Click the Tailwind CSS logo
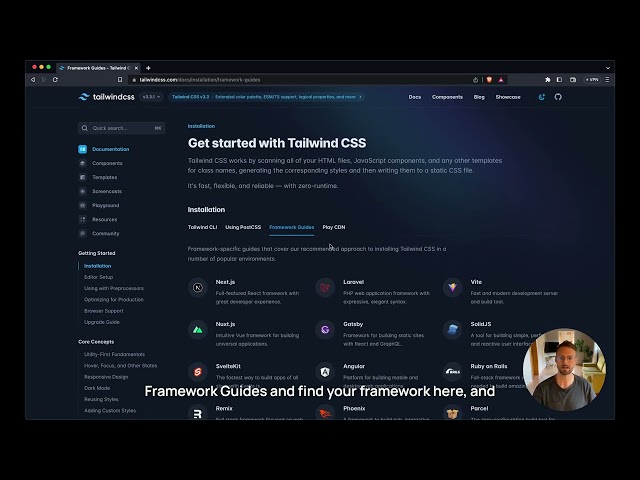Screen dimensions: 640x480 tap(106, 97)
